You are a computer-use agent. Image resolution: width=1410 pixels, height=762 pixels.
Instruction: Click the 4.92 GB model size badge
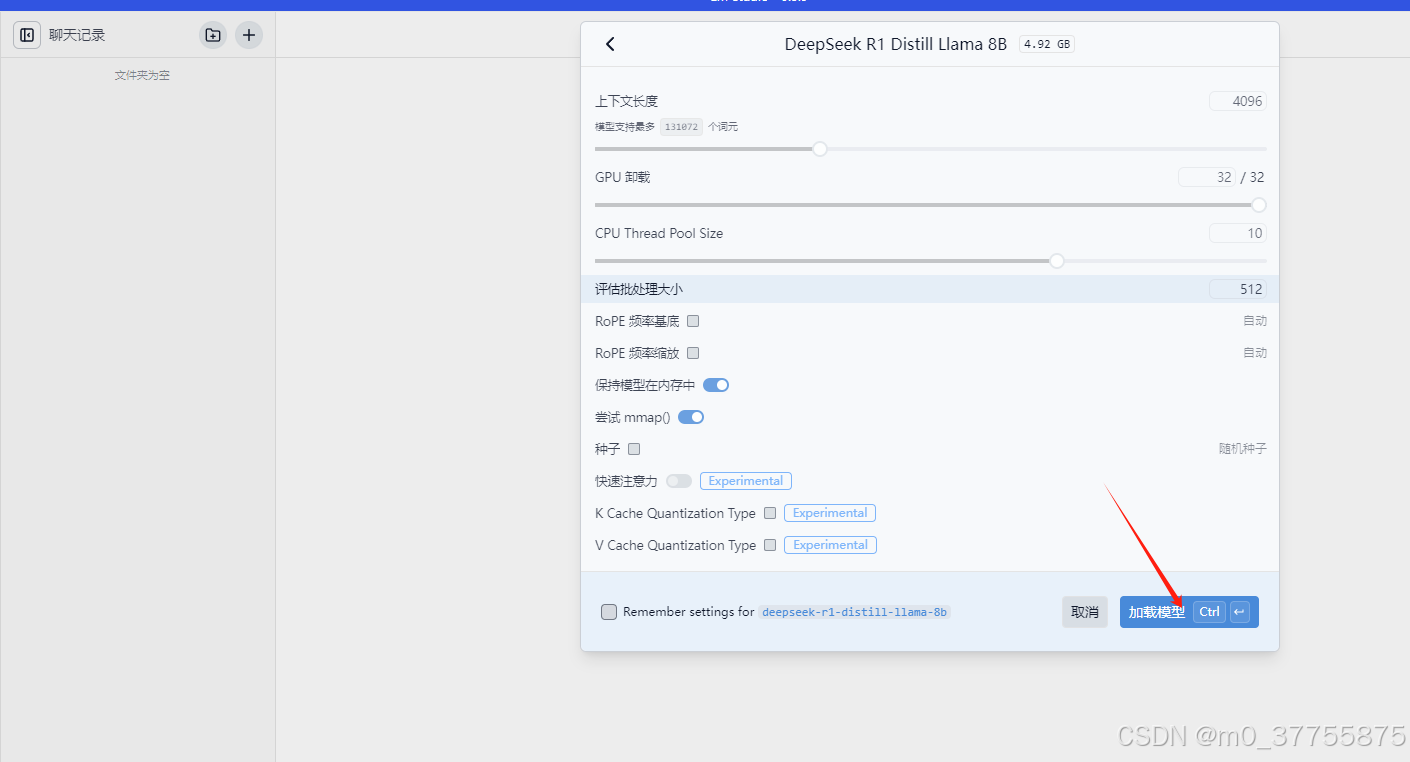coord(1047,44)
